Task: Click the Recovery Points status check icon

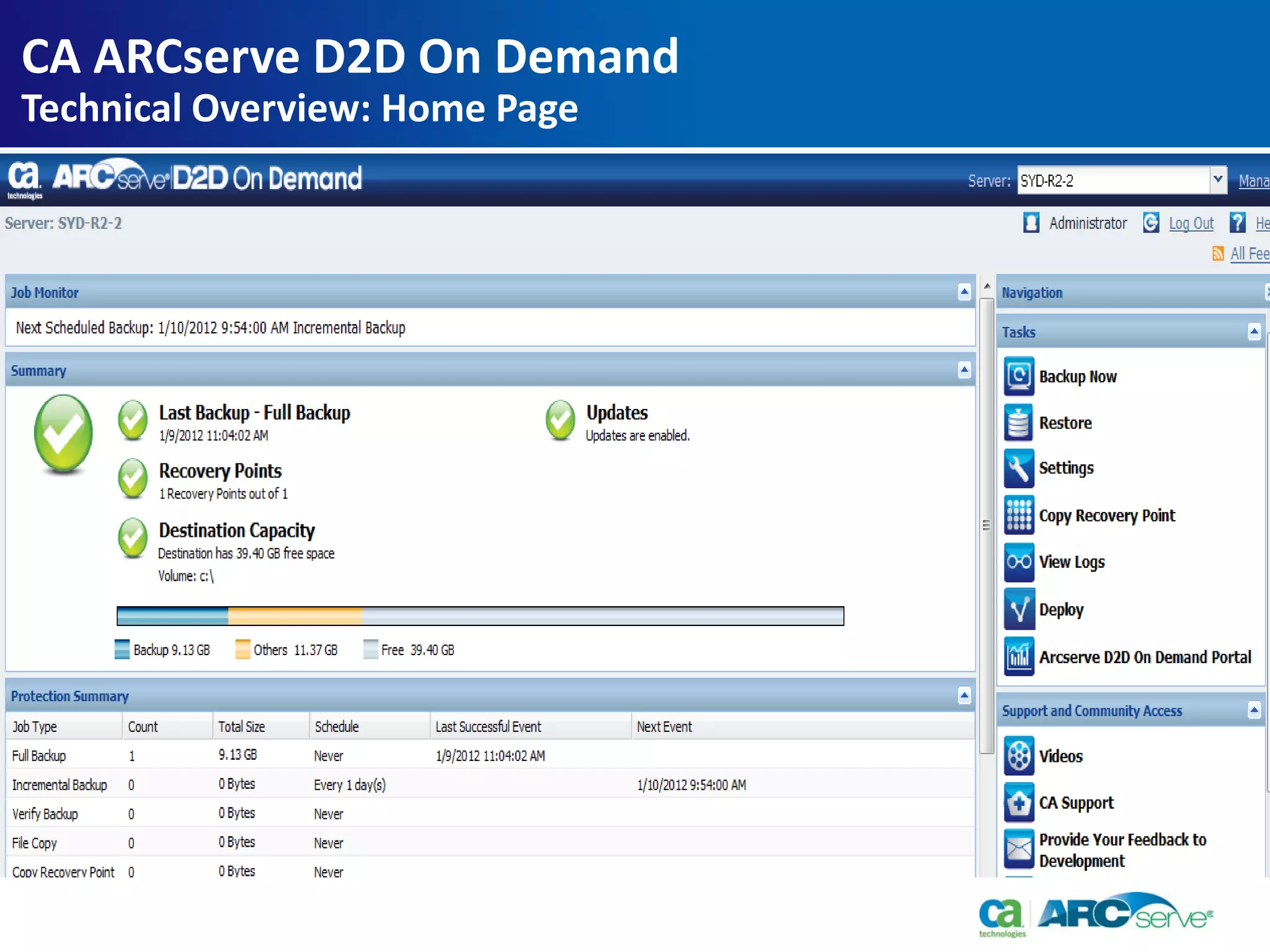Action: [x=133, y=478]
